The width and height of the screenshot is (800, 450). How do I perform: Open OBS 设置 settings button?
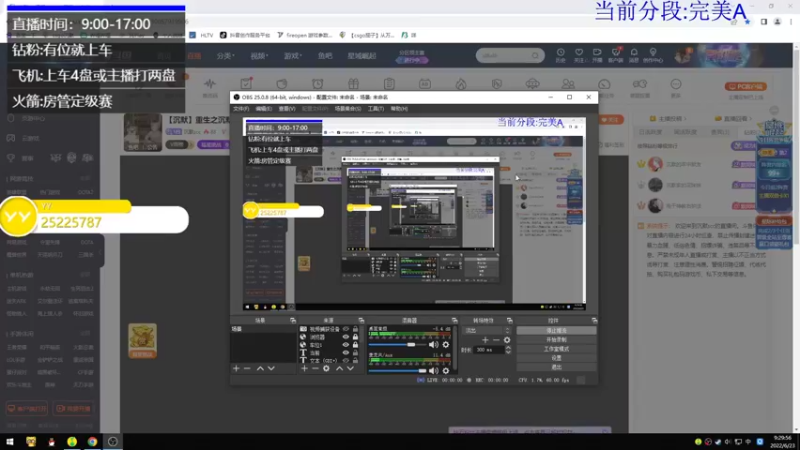click(x=556, y=358)
